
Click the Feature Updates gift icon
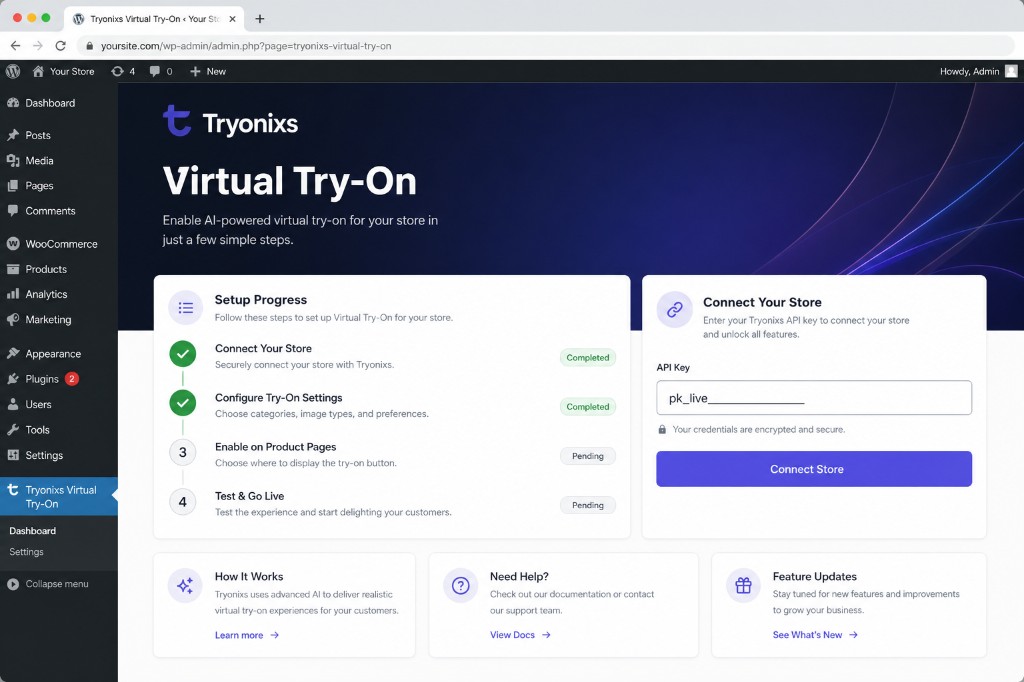coord(743,585)
